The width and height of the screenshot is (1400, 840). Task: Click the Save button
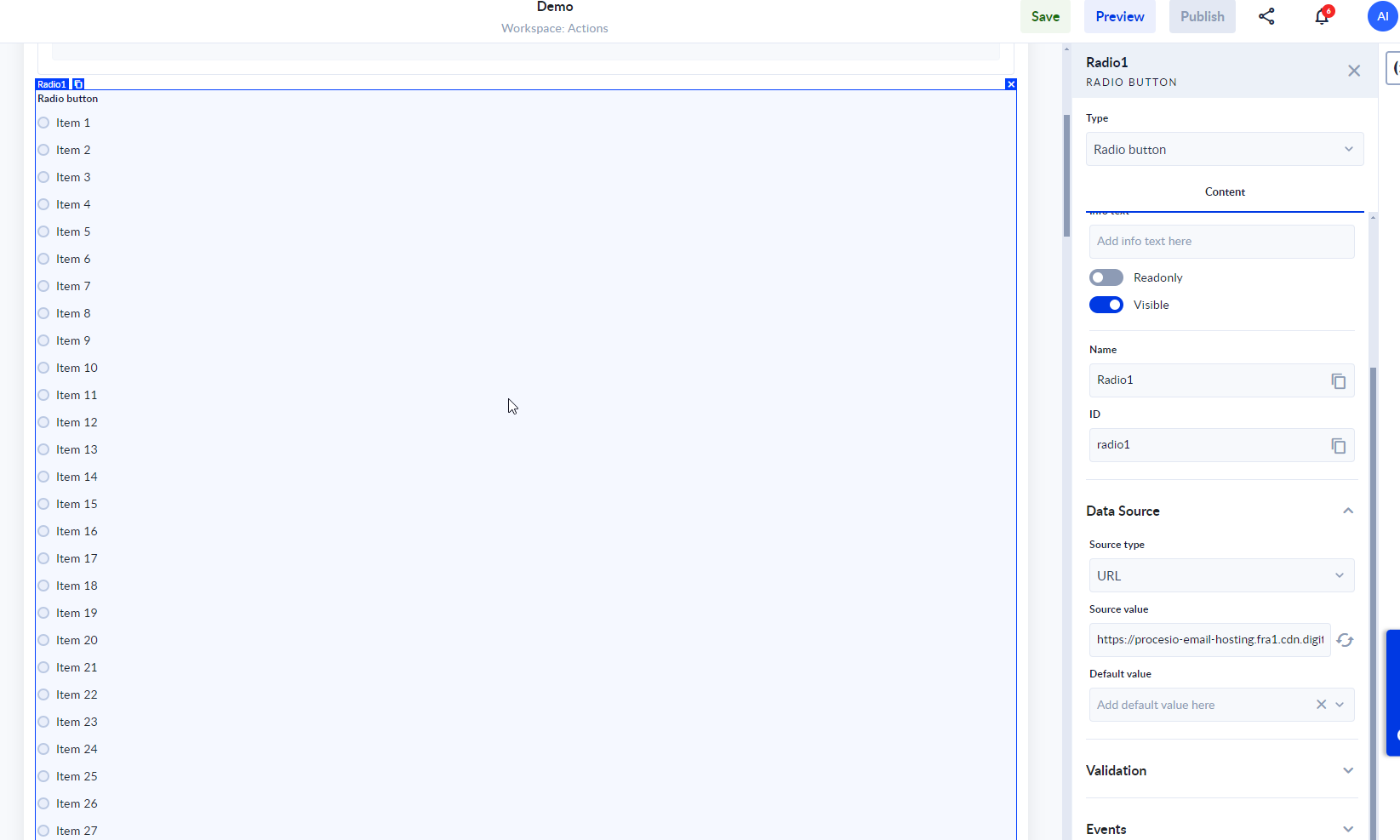1045,16
